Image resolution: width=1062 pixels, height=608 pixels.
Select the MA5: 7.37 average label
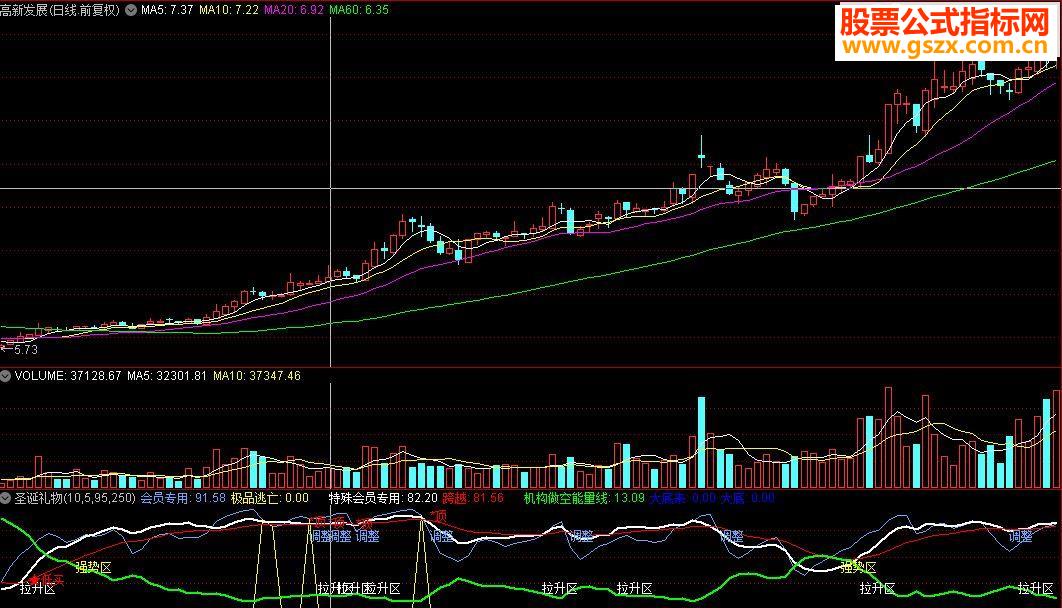click(x=167, y=10)
